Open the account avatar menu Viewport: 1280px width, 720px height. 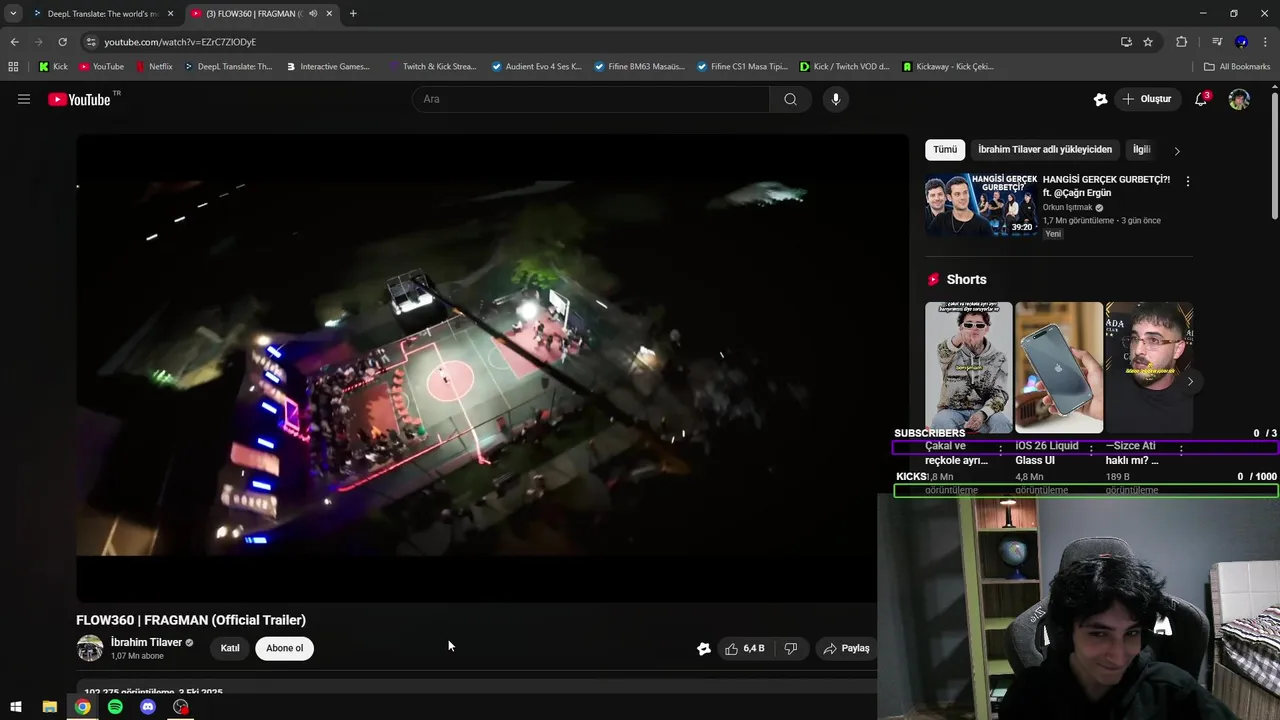tap(1239, 99)
